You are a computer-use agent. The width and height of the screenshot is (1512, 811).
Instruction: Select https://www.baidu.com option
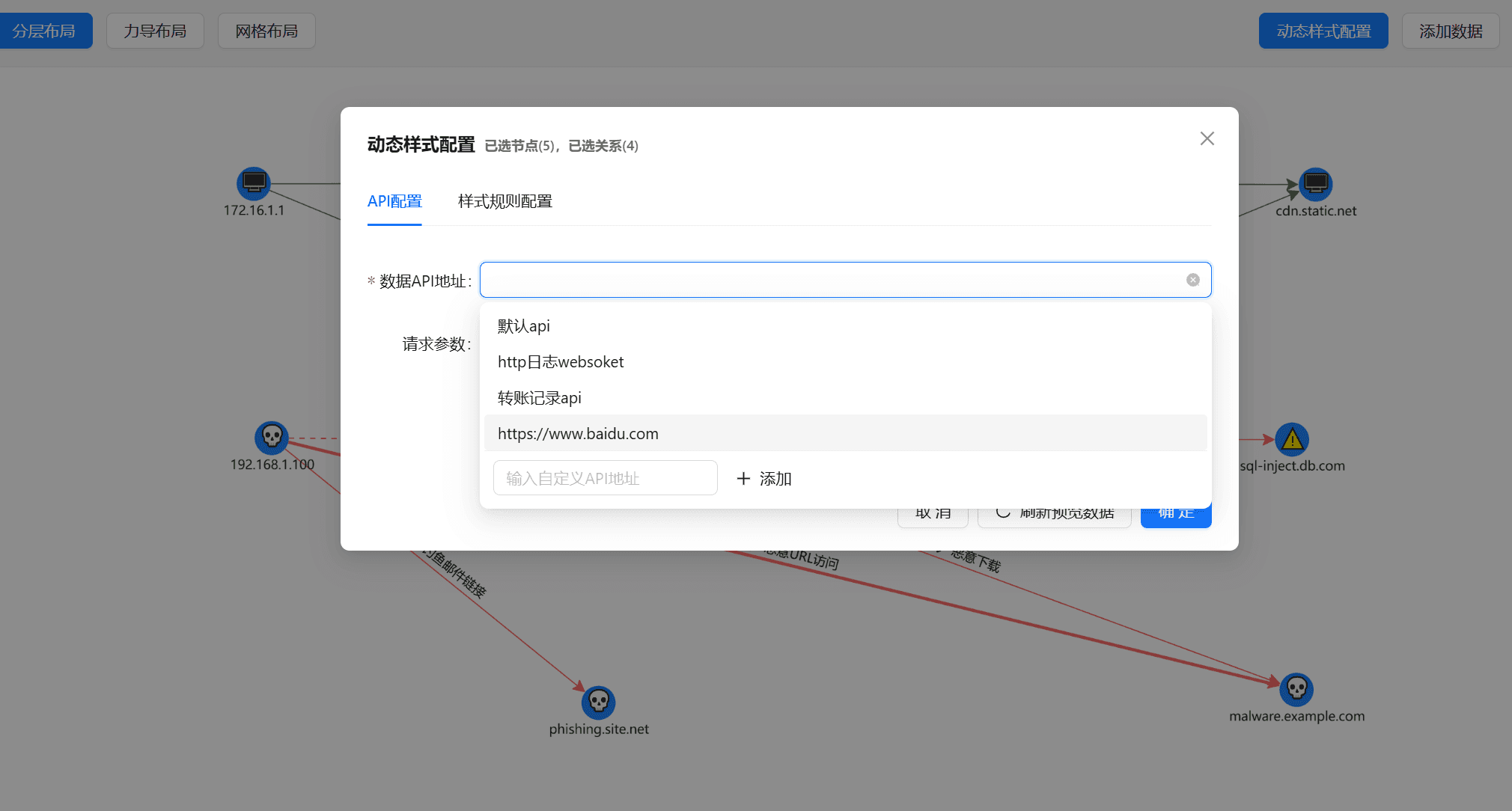click(845, 434)
